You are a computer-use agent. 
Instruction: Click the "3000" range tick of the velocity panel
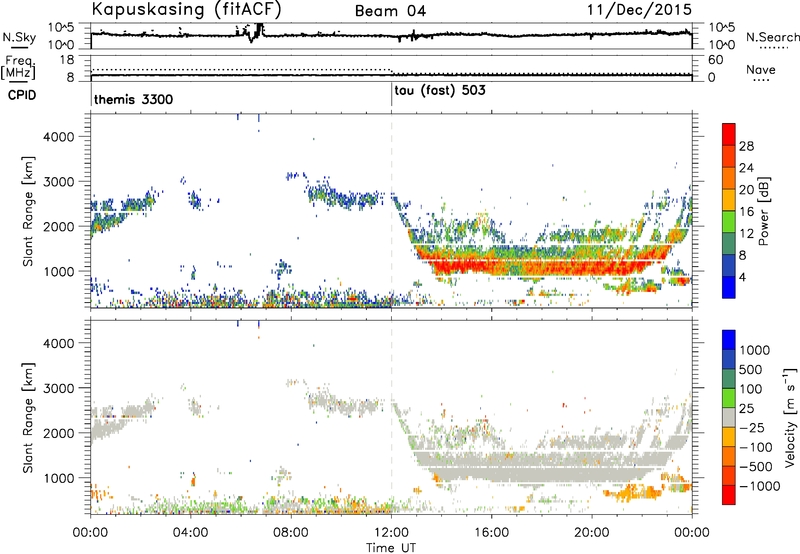[58, 388]
